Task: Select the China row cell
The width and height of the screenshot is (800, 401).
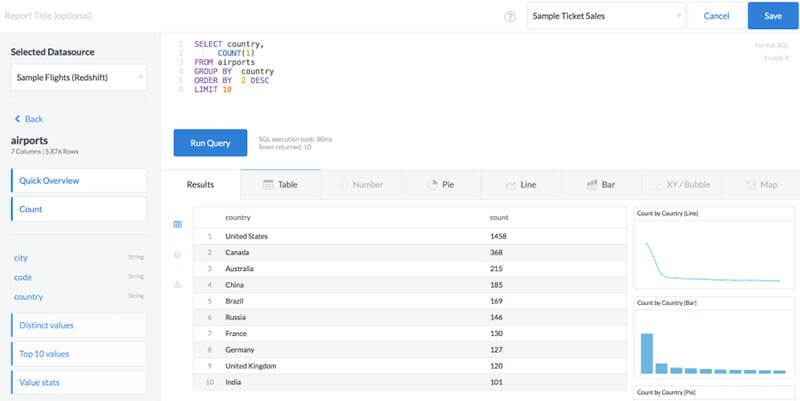Action: pos(235,285)
